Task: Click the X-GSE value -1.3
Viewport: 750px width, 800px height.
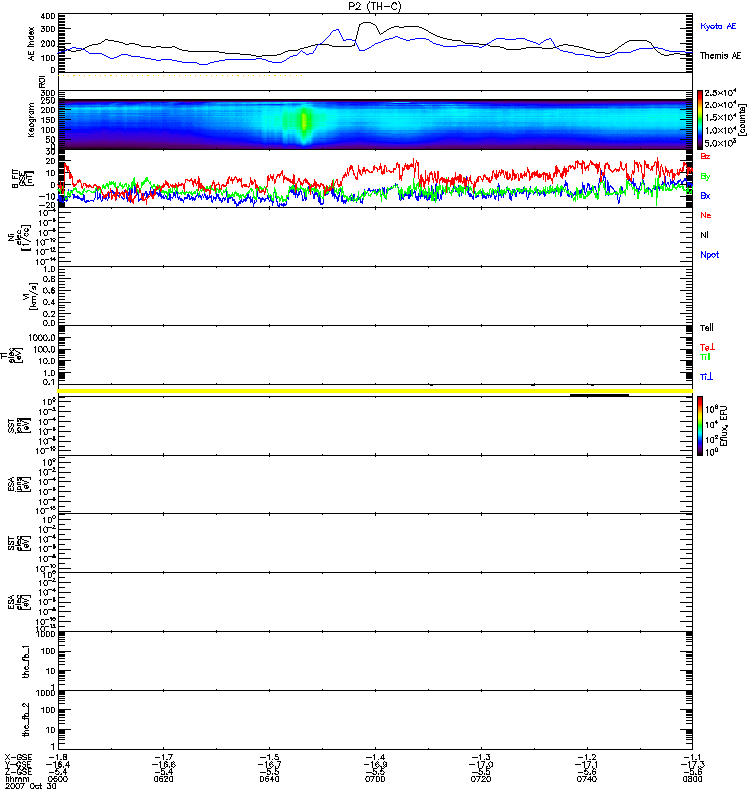Action: [x=481, y=758]
